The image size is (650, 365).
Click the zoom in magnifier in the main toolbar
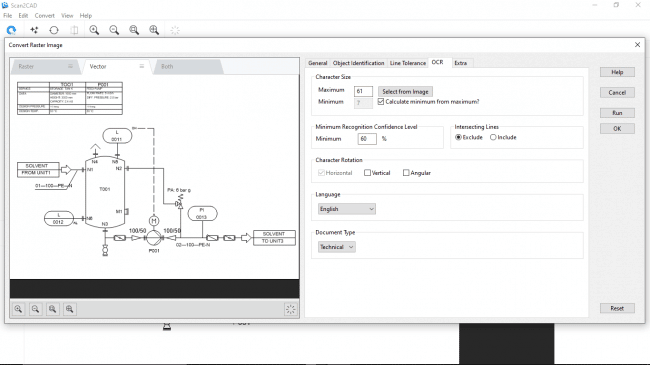(94, 30)
